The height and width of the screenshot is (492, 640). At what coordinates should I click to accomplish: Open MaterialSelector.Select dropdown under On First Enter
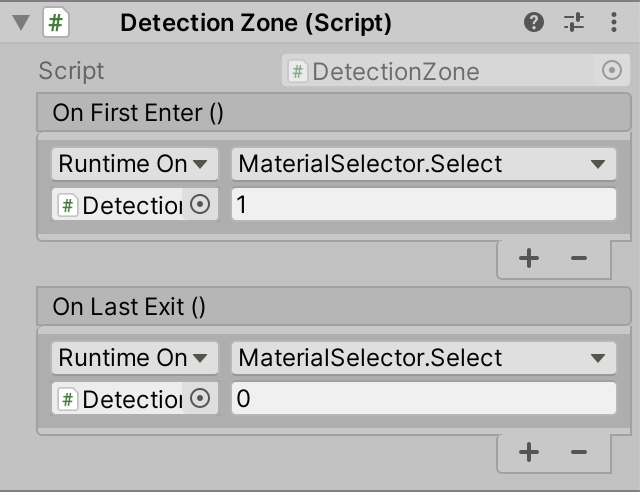click(423, 164)
